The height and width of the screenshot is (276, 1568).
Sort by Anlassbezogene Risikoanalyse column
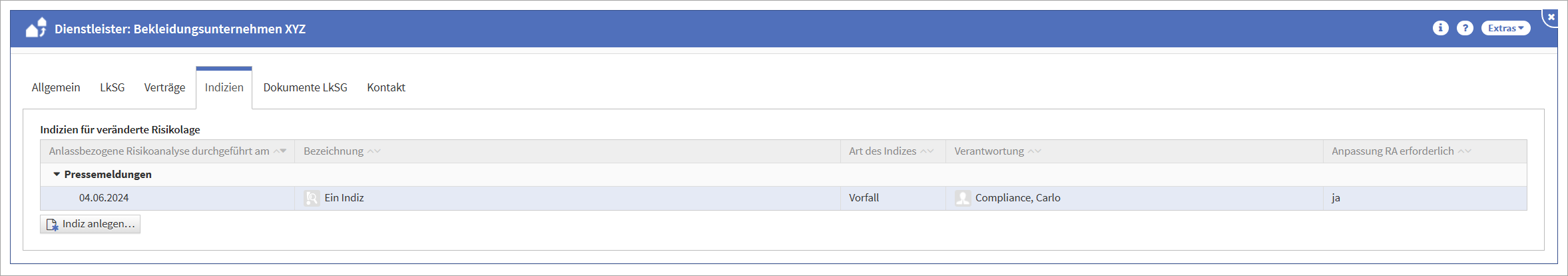click(159, 151)
